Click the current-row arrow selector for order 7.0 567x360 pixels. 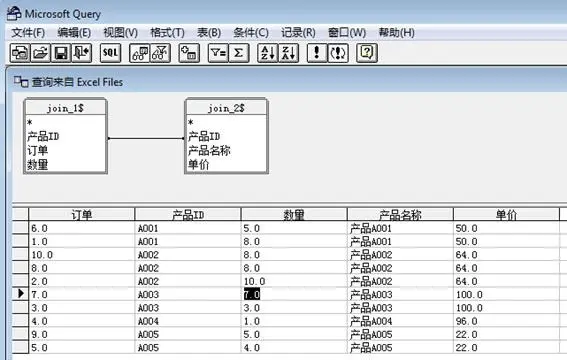[x=20, y=294]
